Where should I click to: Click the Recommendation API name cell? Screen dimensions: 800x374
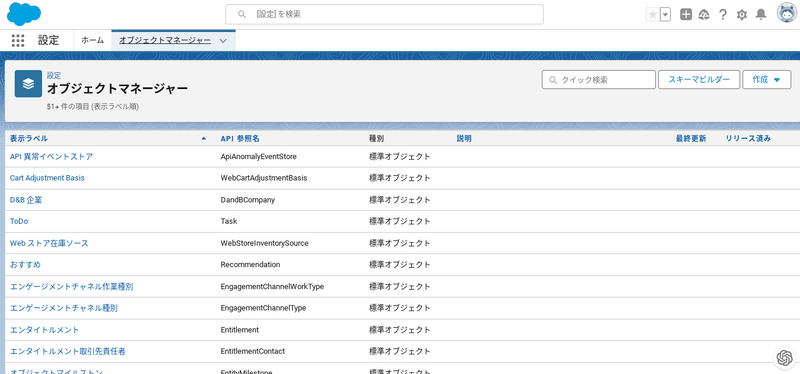[x=250, y=265]
